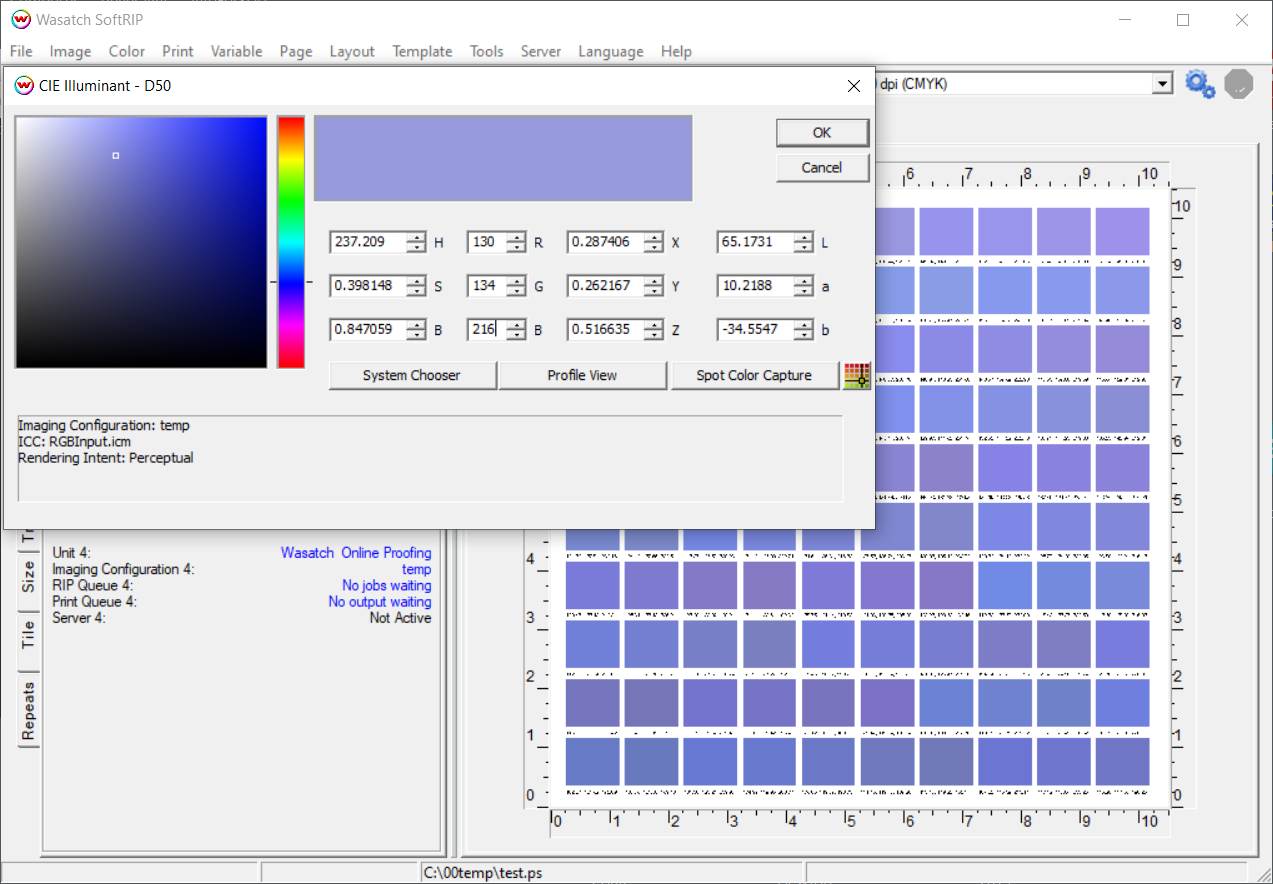Open the Print menu
Screen dimensions: 1273x884
pyautogui.click(x=178, y=51)
